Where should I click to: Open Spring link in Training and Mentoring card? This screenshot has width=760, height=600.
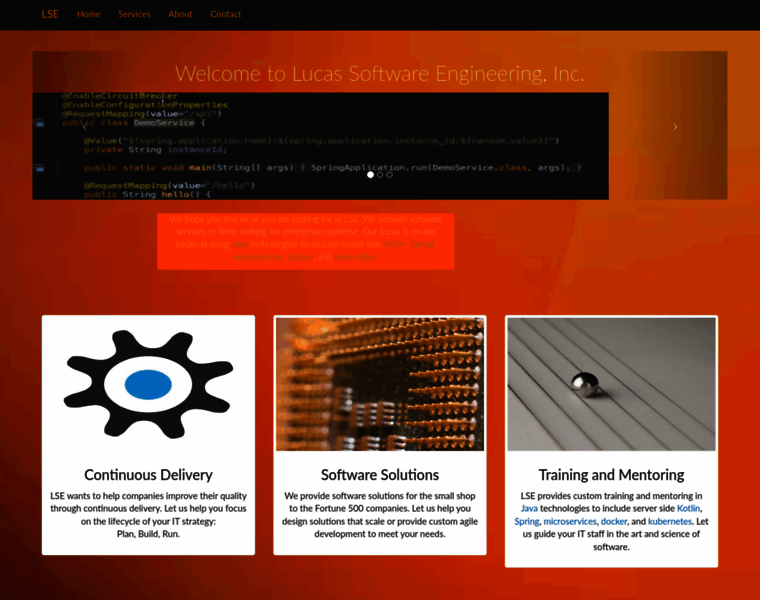click(x=526, y=521)
